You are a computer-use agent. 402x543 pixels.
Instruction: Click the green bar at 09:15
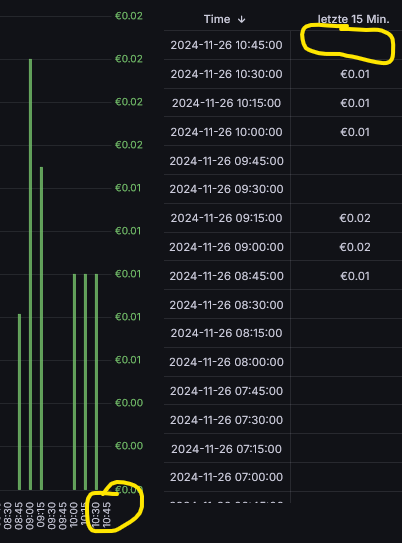tap(42, 328)
